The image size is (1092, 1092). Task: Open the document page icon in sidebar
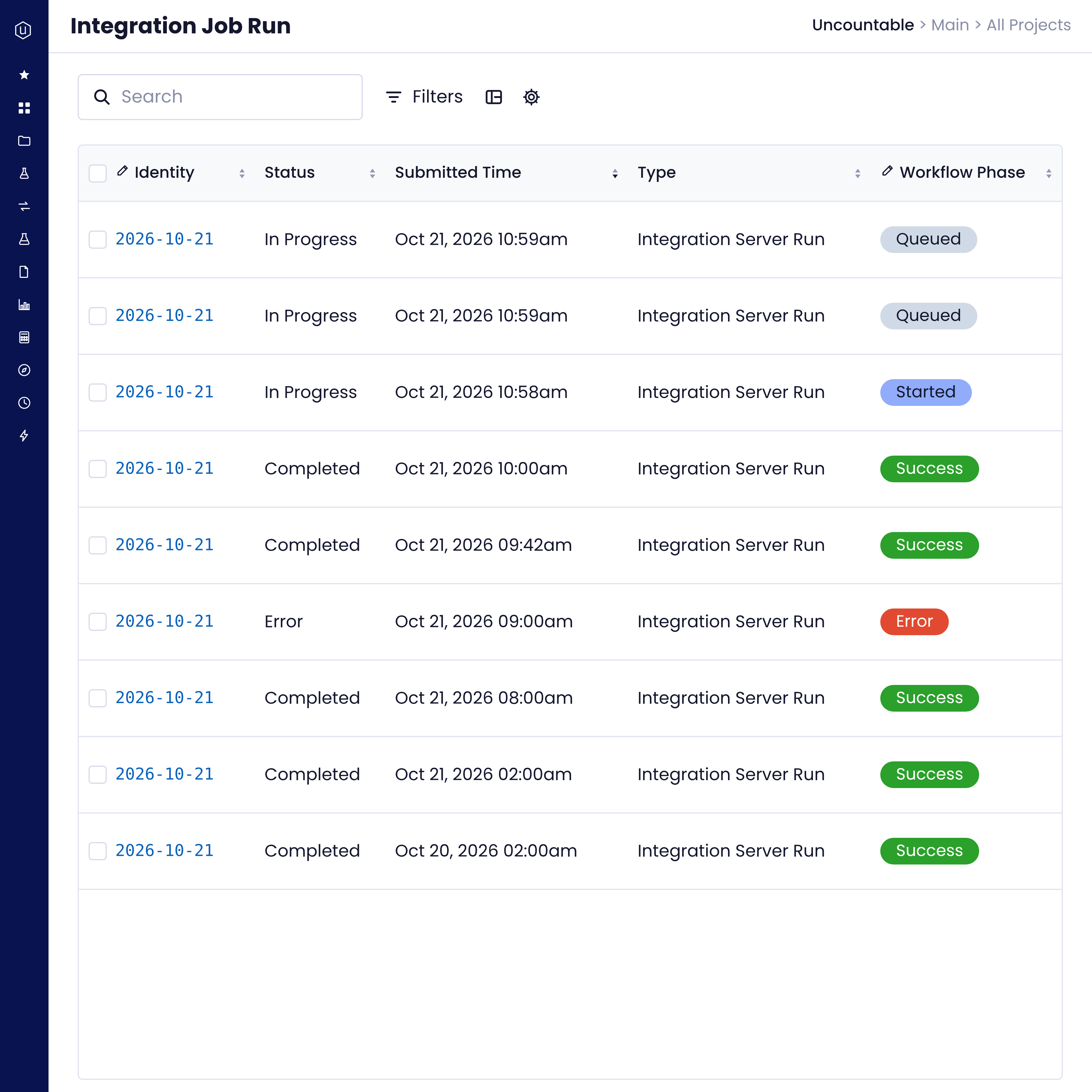coord(24,272)
